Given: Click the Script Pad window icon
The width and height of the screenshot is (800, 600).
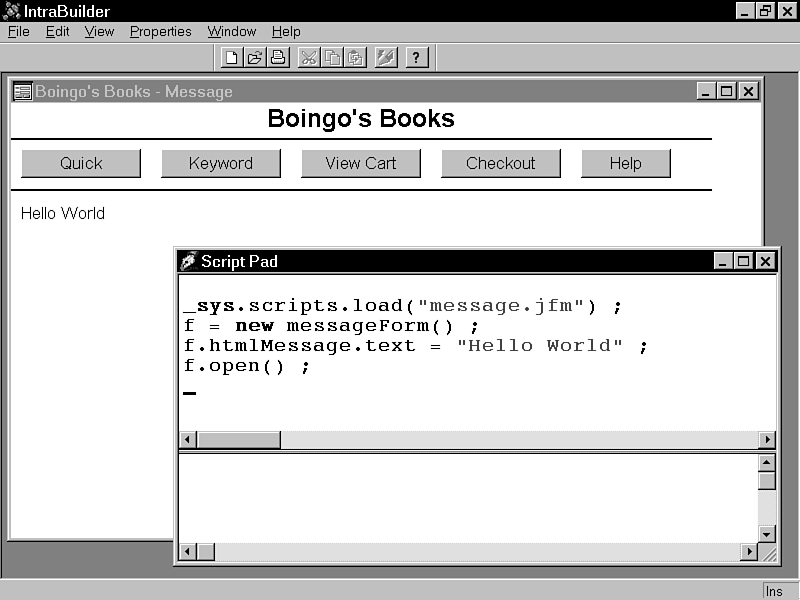Looking at the screenshot, I should [188, 261].
